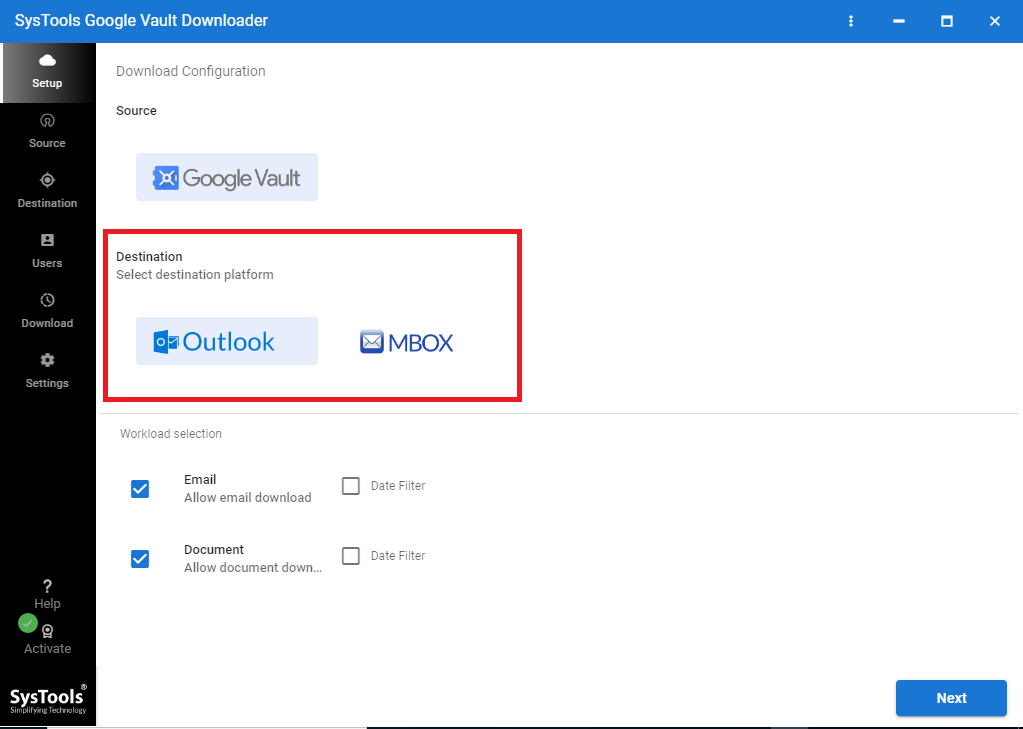Open the Setup cloud icon in sidebar
The width and height of the screenshot is (1023, 729).
pos(47,62)
